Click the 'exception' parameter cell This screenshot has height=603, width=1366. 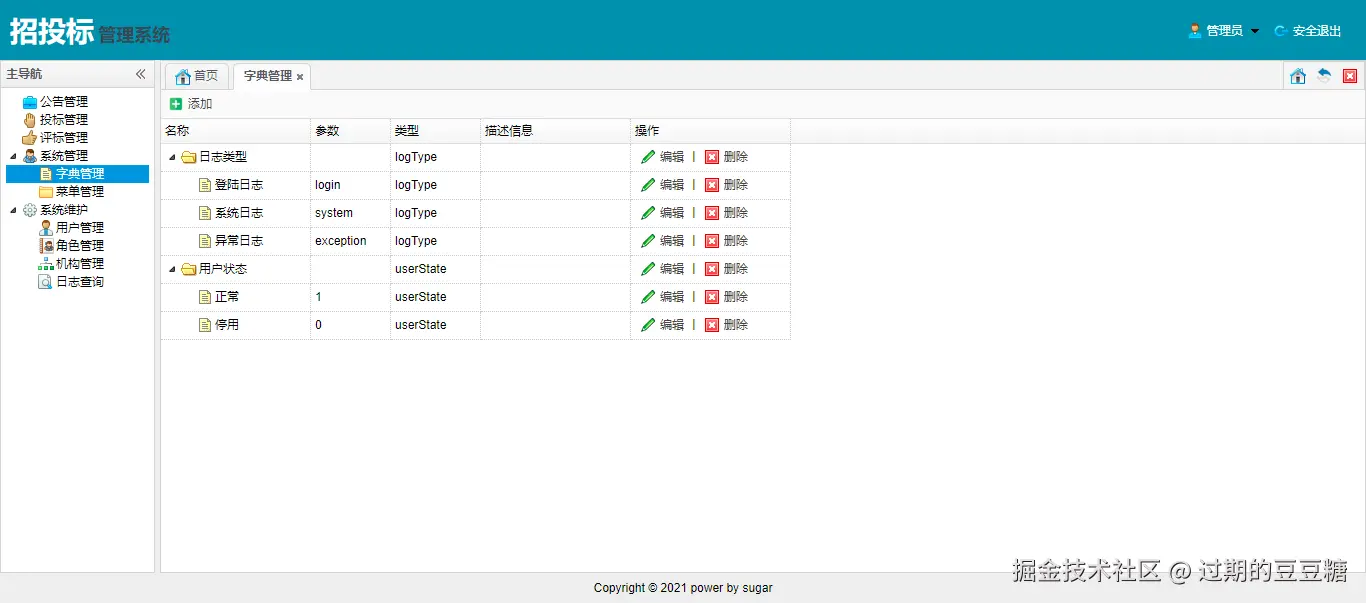[x=351, y=241]
